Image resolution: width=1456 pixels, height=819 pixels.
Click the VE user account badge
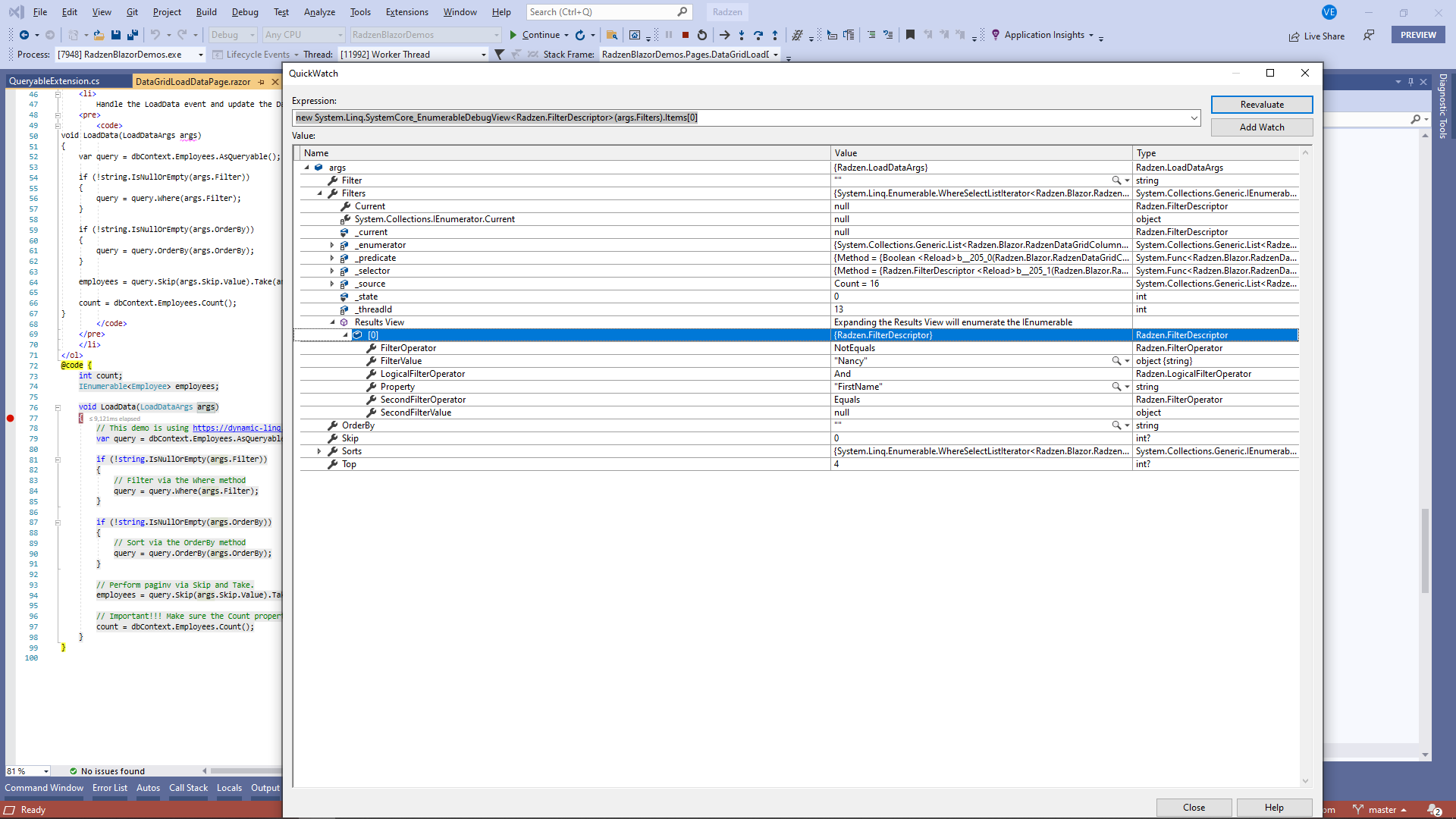(1329, 12)
